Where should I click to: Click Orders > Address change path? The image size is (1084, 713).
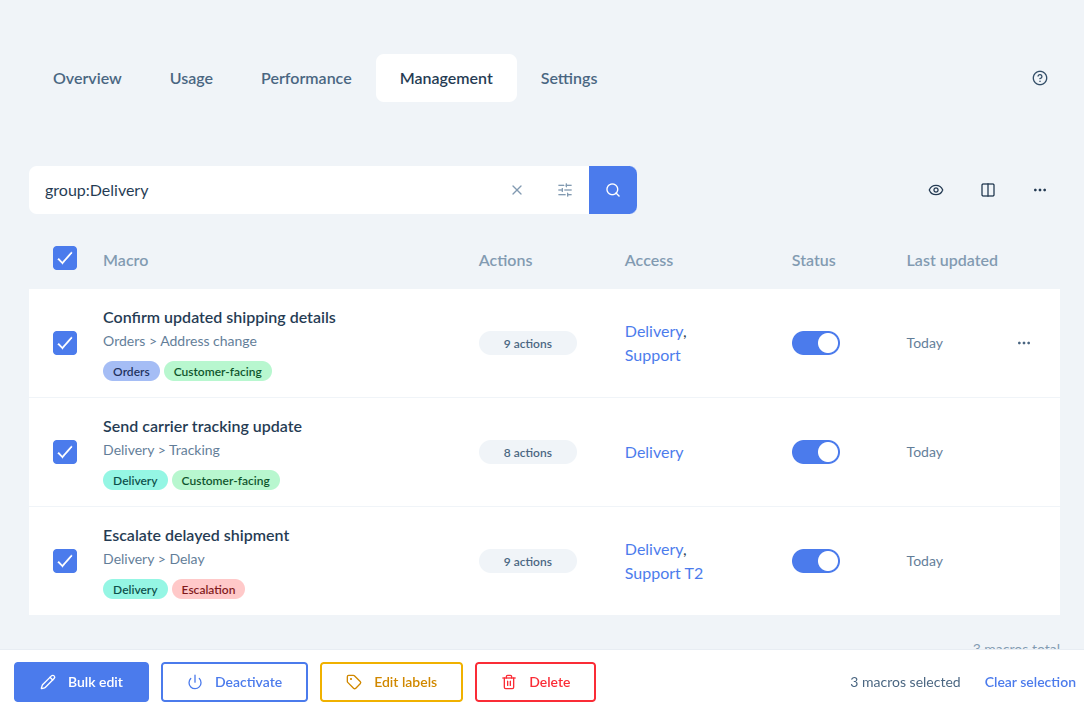click(x=180, y=342)
